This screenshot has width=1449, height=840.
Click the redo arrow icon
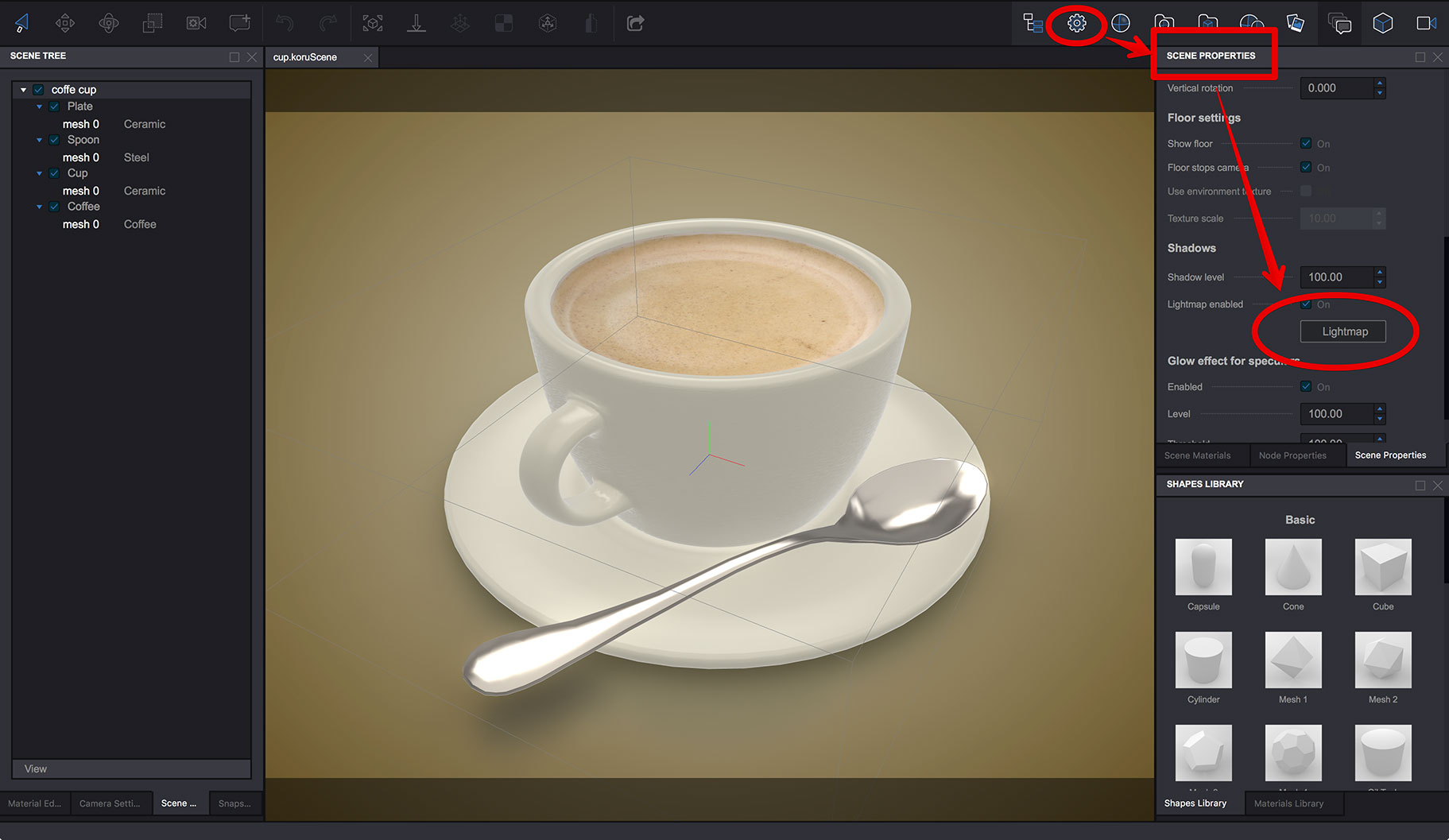(x=327, y=22)
